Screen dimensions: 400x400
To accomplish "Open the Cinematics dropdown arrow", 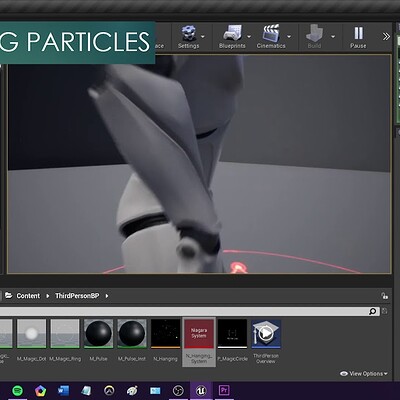I will coord(289,36).
